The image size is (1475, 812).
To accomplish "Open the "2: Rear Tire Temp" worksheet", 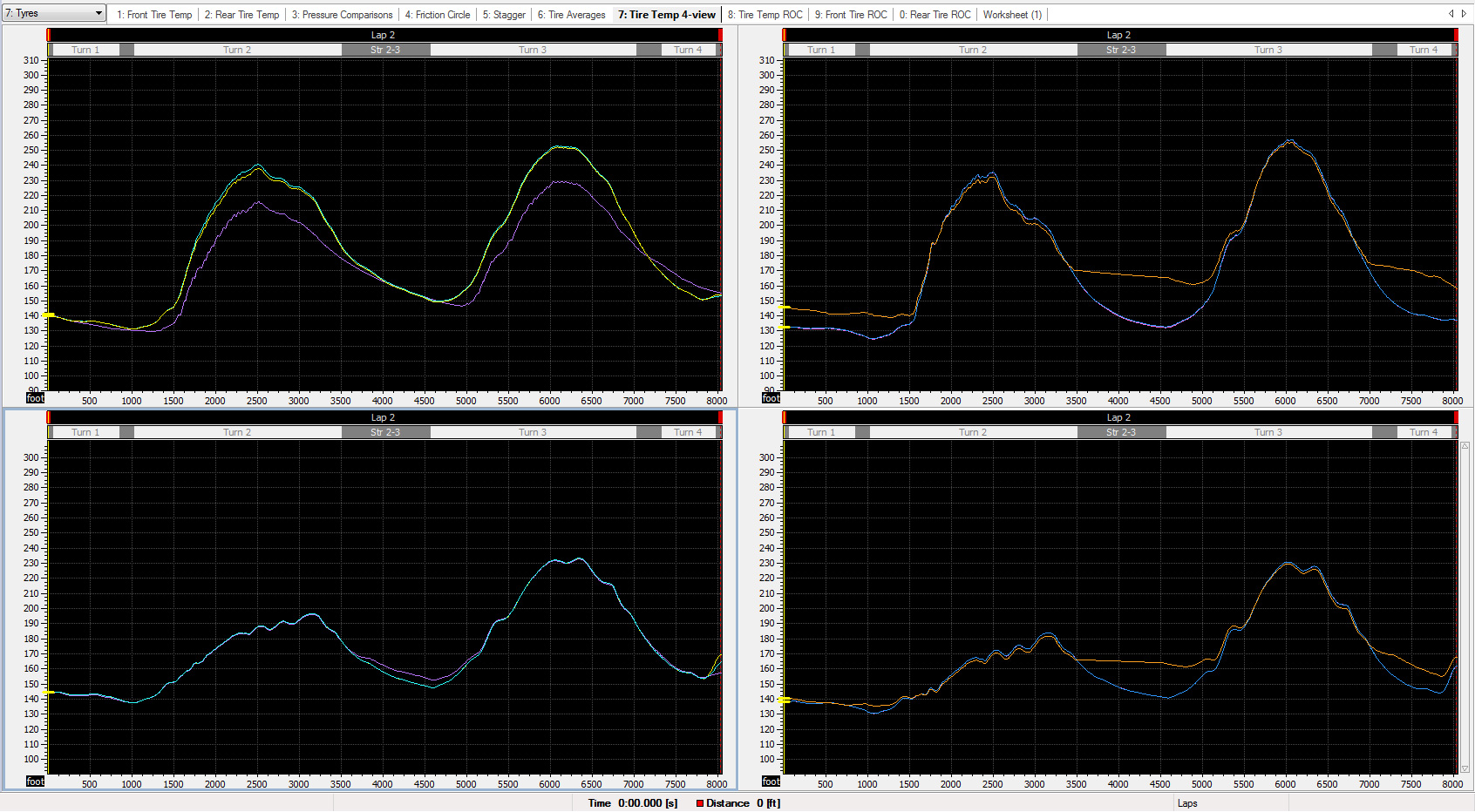I will 241,14.
